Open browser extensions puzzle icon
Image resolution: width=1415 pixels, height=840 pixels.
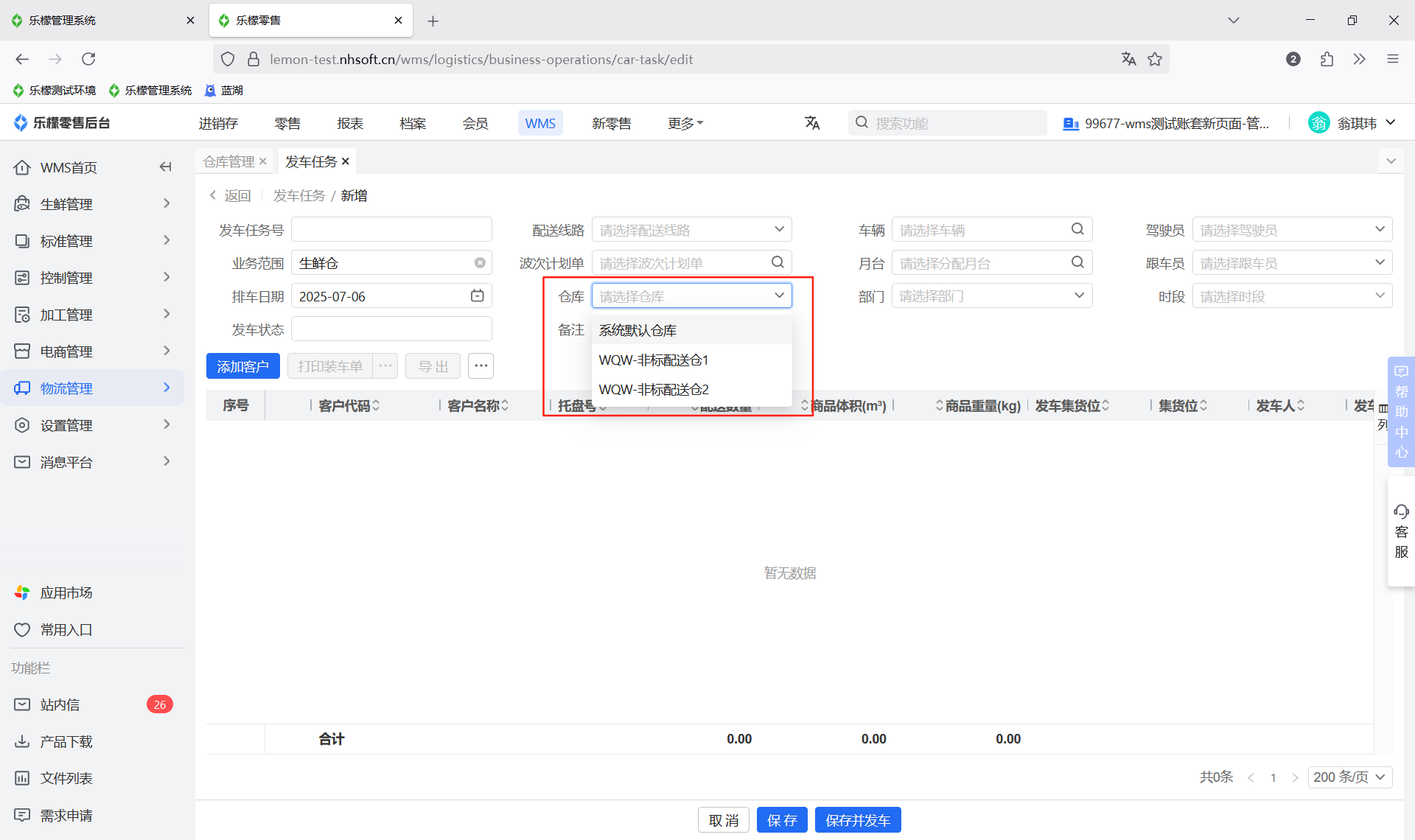[1327, 59]
